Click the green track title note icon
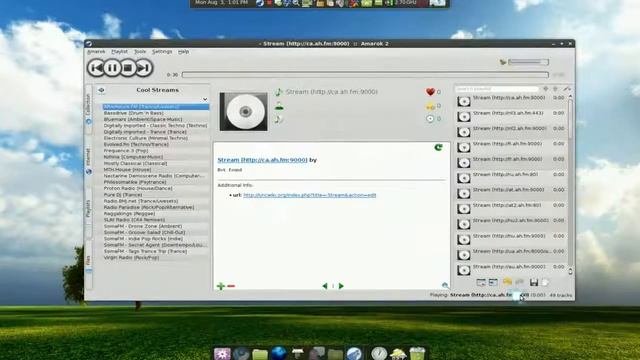640x360 pixels. point(279,92)
